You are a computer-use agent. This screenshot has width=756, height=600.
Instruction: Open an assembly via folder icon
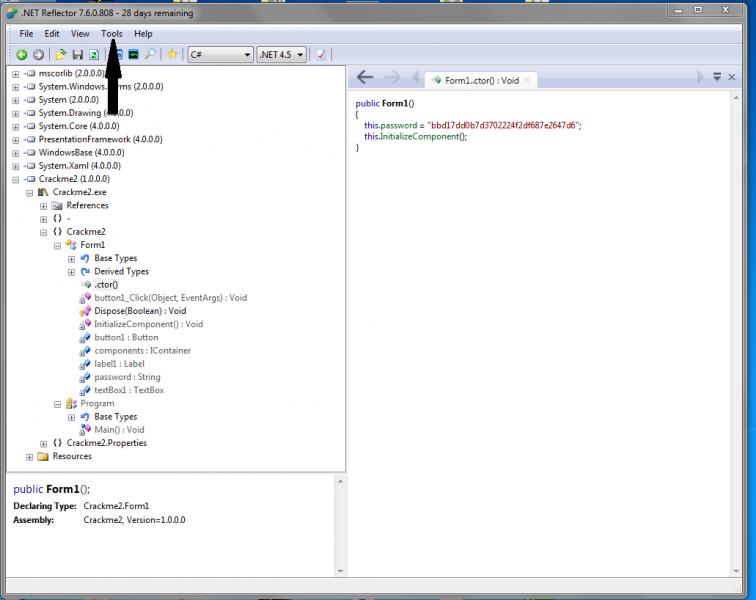point(61,55)
